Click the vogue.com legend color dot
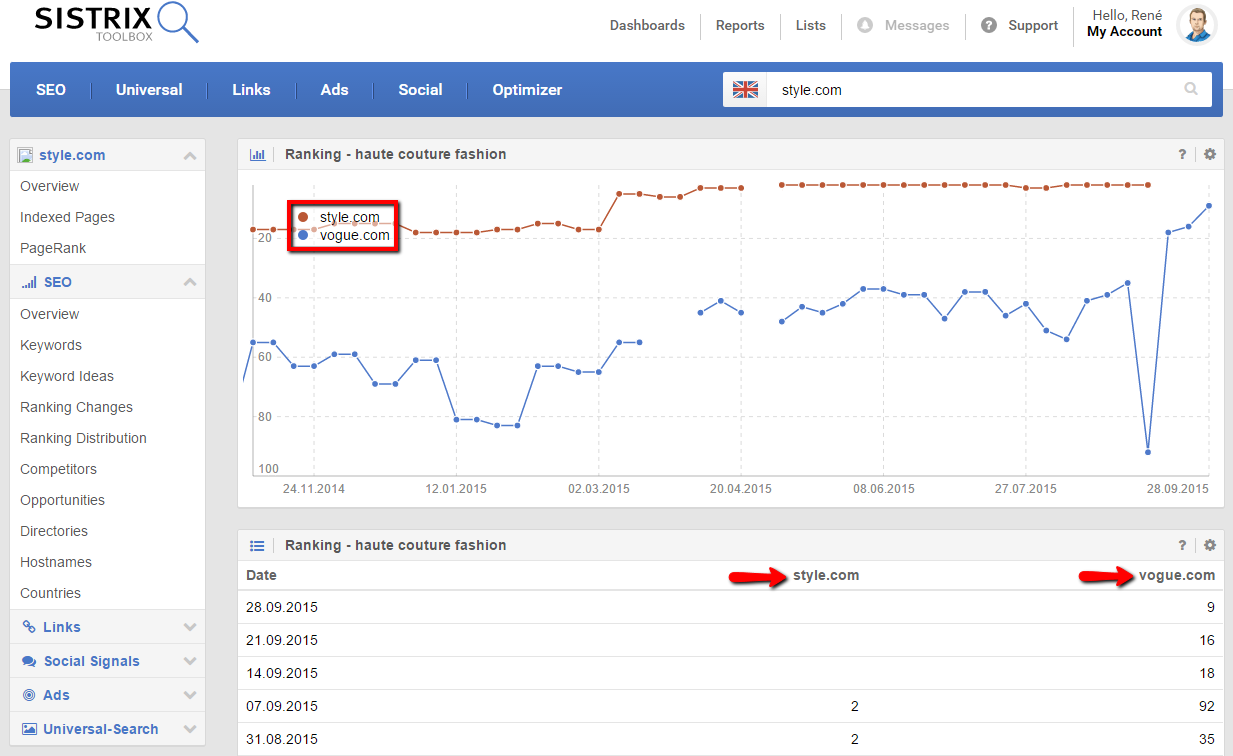This screenshot has width=1233, height=756. pyautogui.click(x=303, y=236)
